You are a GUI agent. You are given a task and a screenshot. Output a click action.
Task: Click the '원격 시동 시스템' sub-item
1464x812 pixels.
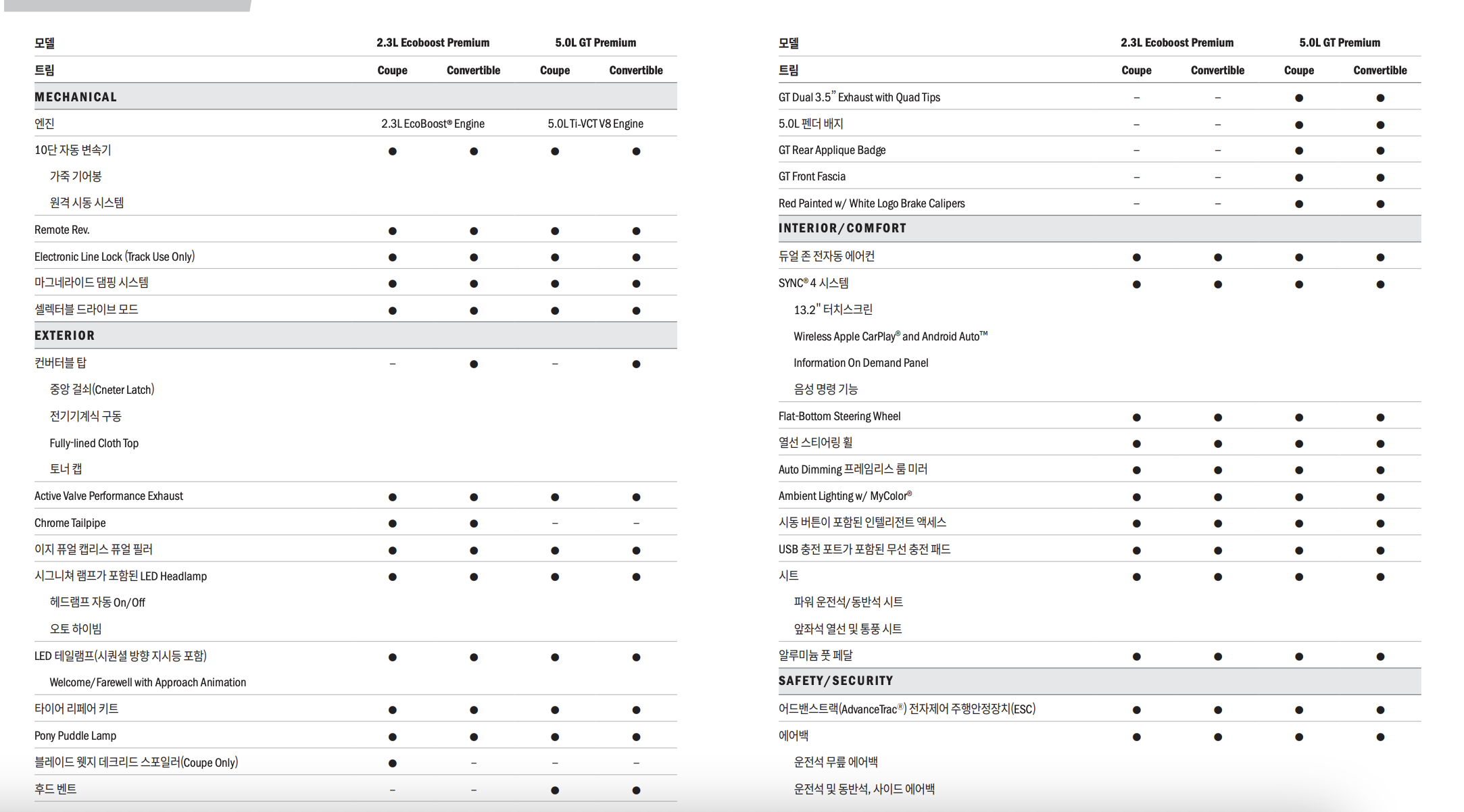(x=87, y=203)
